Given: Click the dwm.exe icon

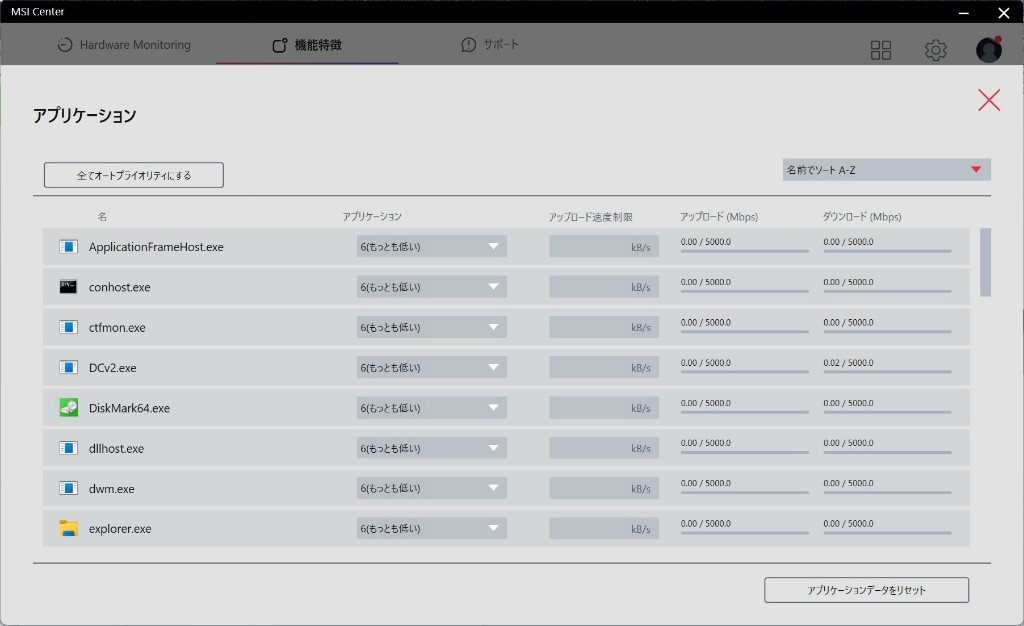Looking at the screenshot, I should point(69,488).
